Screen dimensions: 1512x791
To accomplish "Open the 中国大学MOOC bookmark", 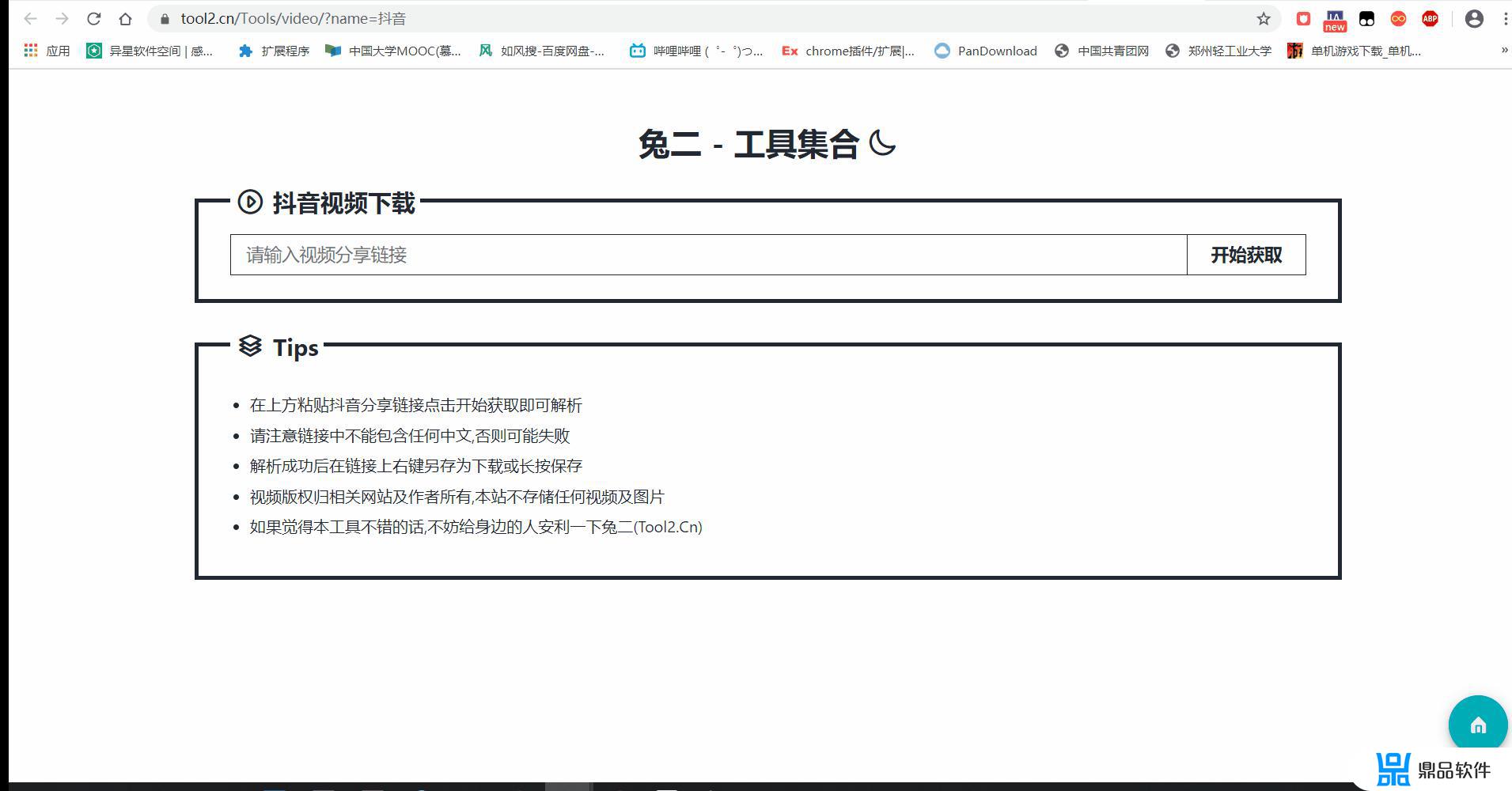I will (393, 51).
